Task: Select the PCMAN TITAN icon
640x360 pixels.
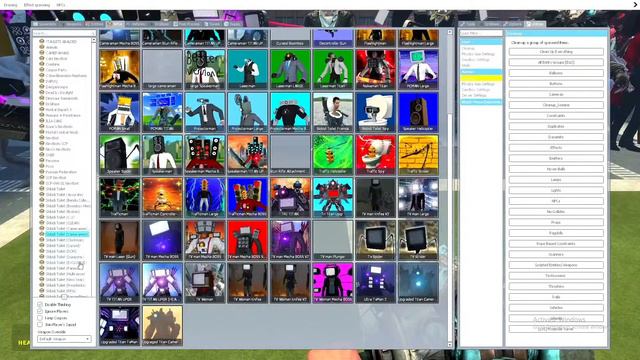Action: [162, 112]
